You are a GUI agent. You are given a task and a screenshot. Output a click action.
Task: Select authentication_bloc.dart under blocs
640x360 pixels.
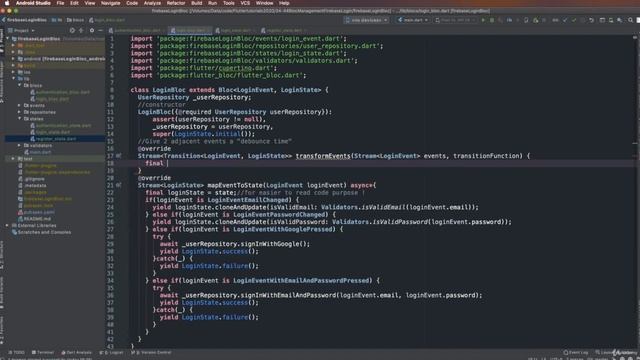click(x=60, y=92)
